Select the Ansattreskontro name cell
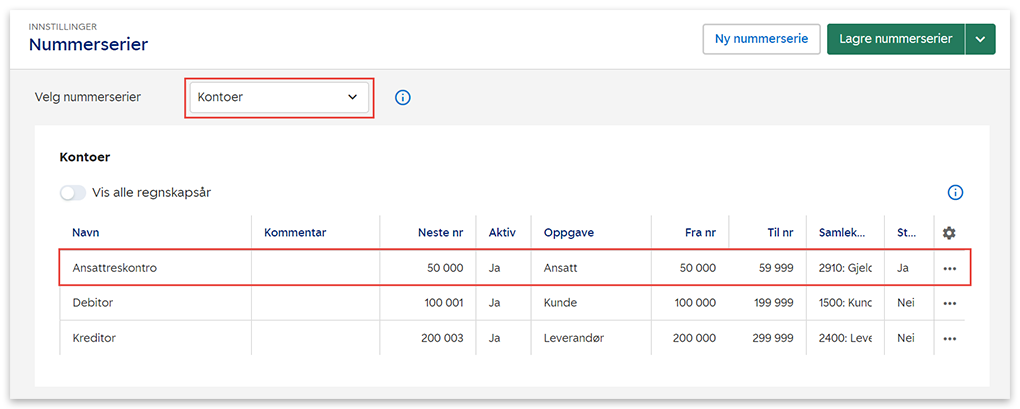 click(115, 268)
